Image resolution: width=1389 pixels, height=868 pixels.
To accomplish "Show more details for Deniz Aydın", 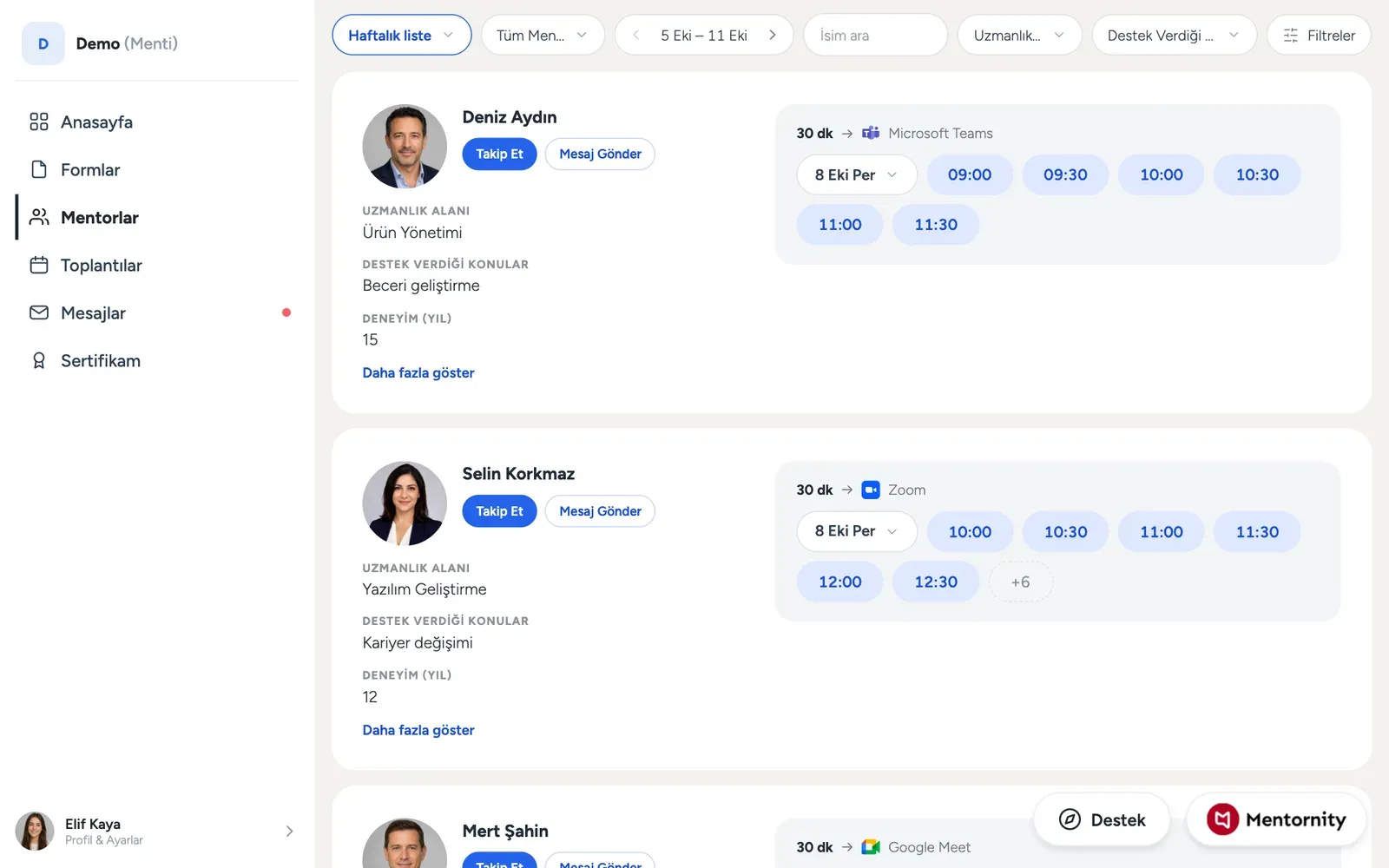I will click(418, 372).
